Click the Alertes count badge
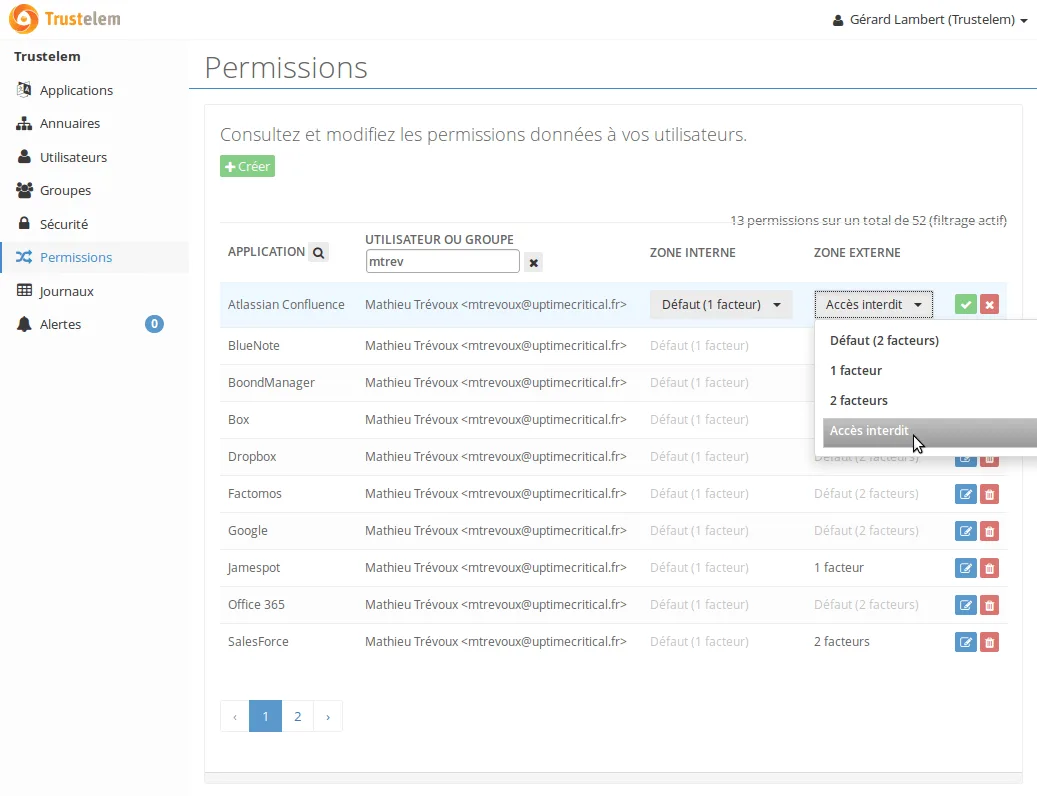This screenshot has width=1037, height=796. pos(154,324)
